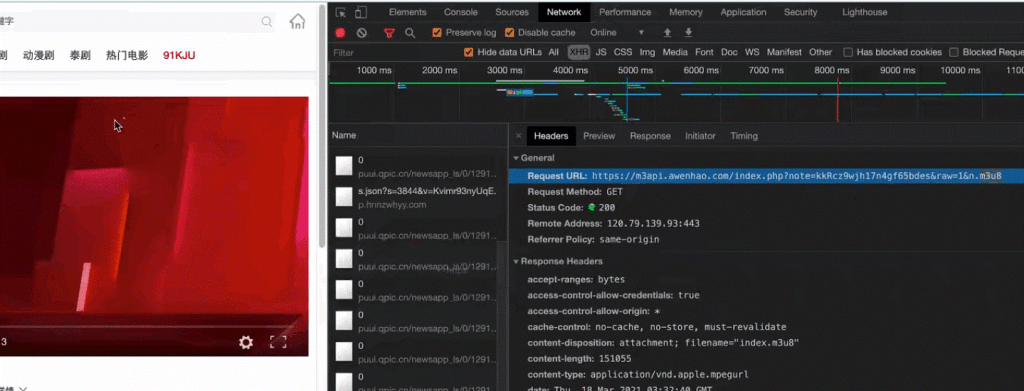
Task: Open the Online throttling dropdown
Action: [x=617, y=33]
